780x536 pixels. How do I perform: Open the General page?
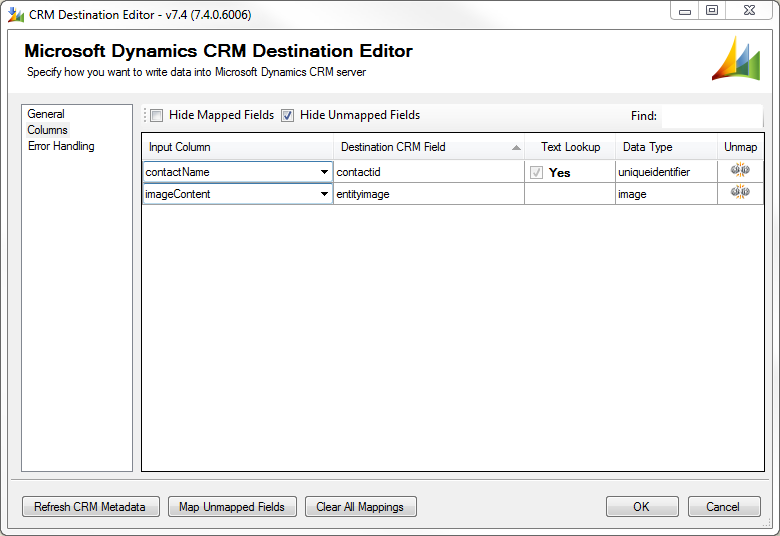[x=46, y=113]
